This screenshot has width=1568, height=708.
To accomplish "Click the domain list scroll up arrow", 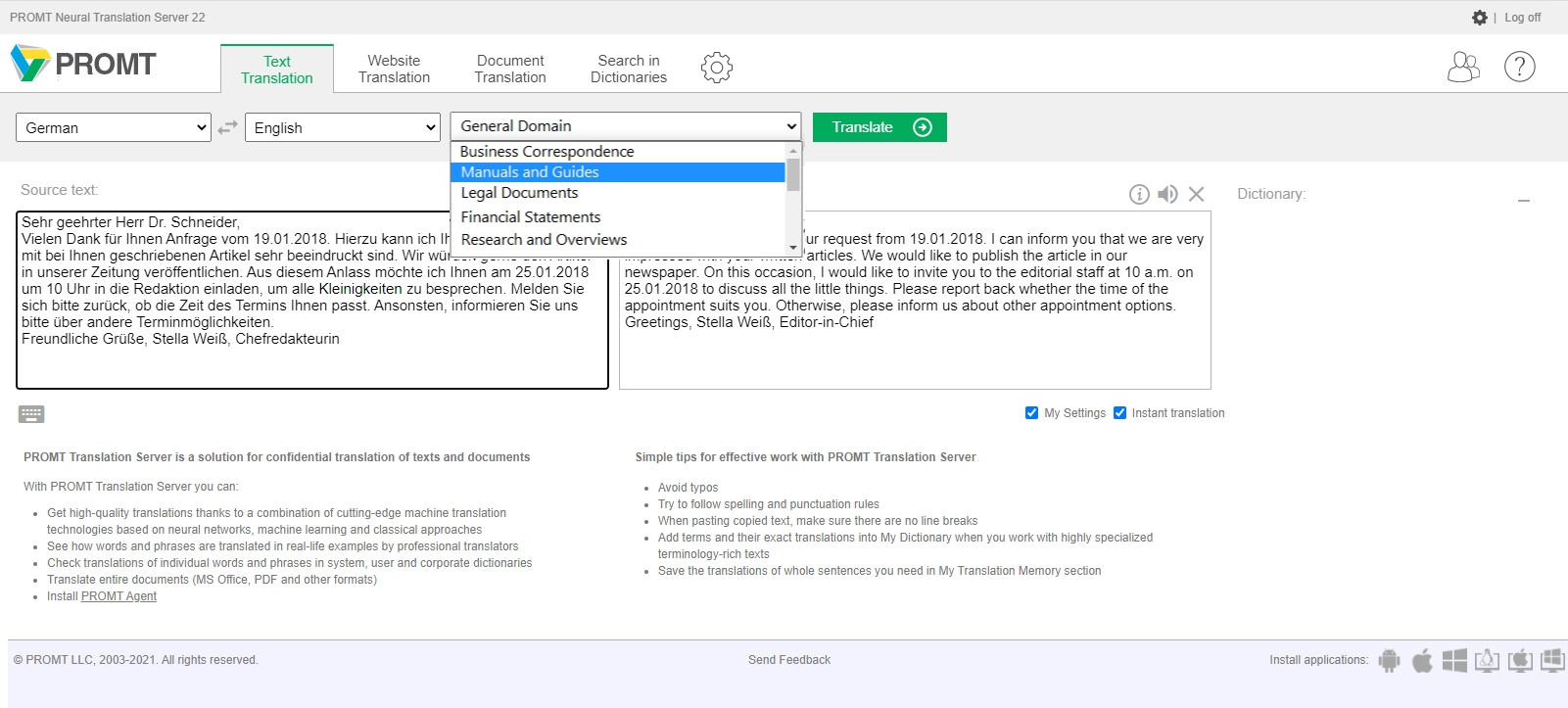I will click(x=793, y=151).
